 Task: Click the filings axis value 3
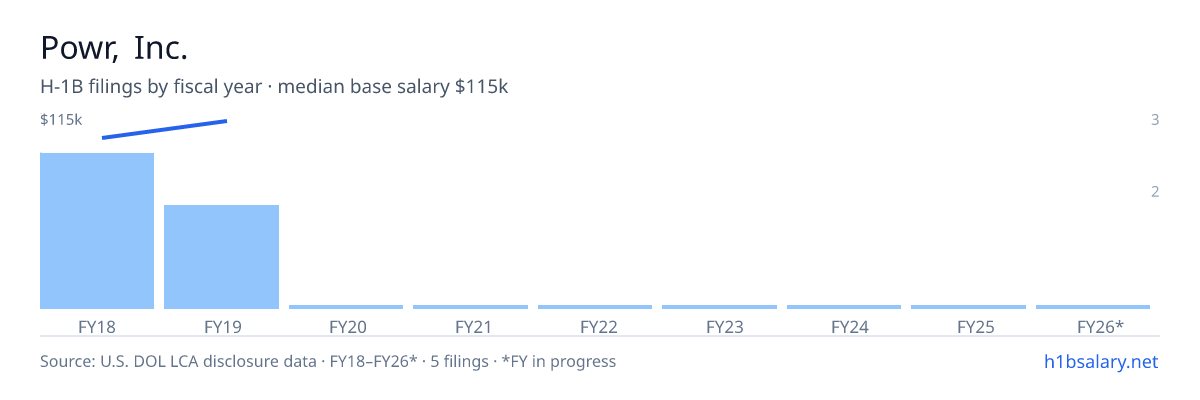(1155, 120)
